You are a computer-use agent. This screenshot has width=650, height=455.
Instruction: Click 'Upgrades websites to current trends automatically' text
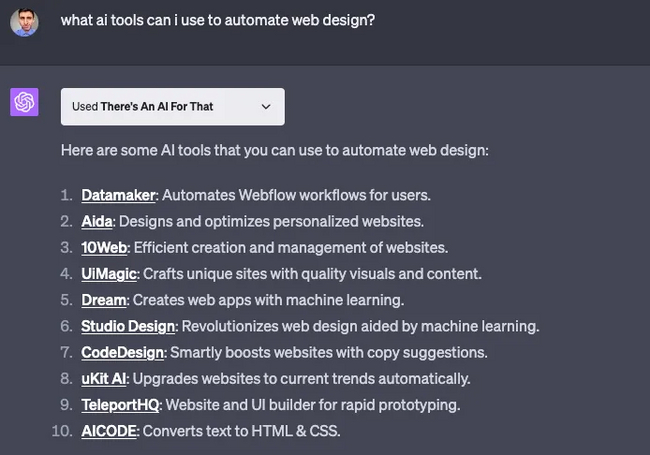(301, 378)
